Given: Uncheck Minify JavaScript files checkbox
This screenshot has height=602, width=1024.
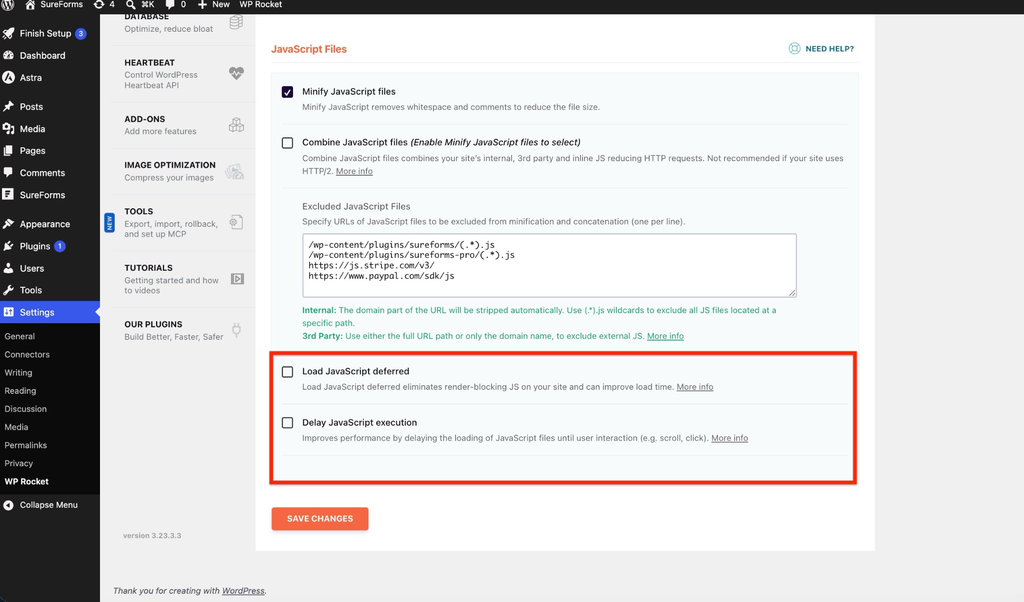Looking at the screenshot, I should (287, 92).
